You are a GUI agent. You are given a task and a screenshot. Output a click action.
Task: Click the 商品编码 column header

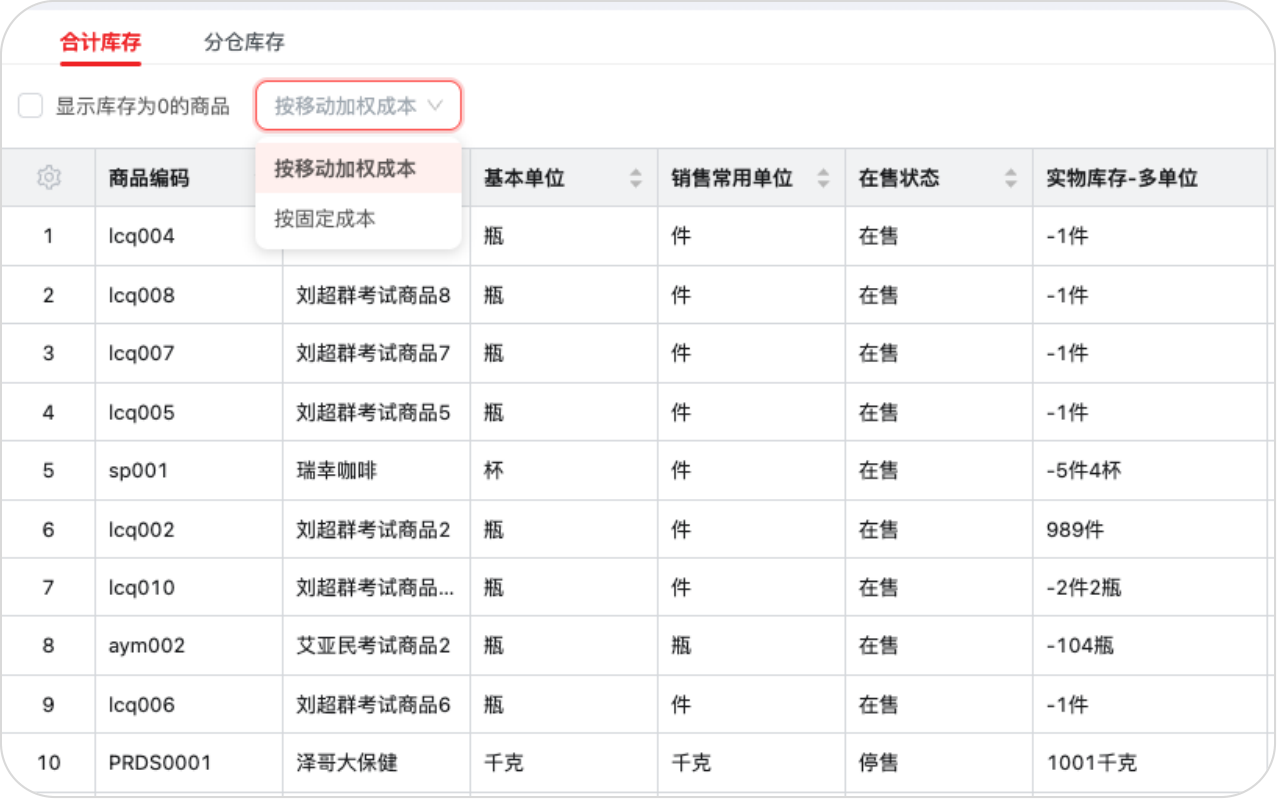[149, 178]
